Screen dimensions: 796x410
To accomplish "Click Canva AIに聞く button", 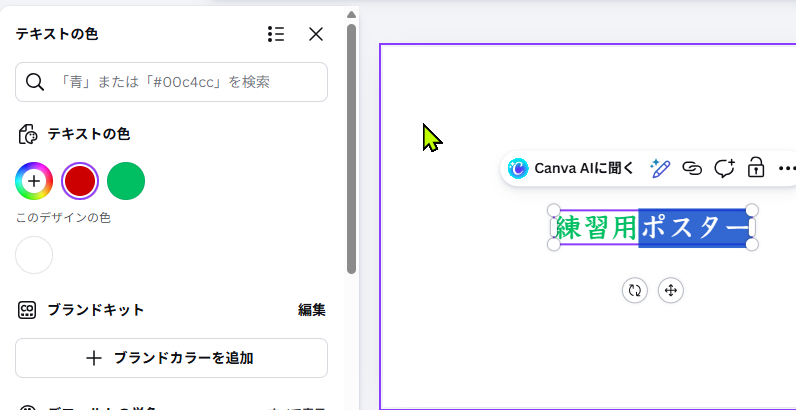I will [x=571, y=168].
